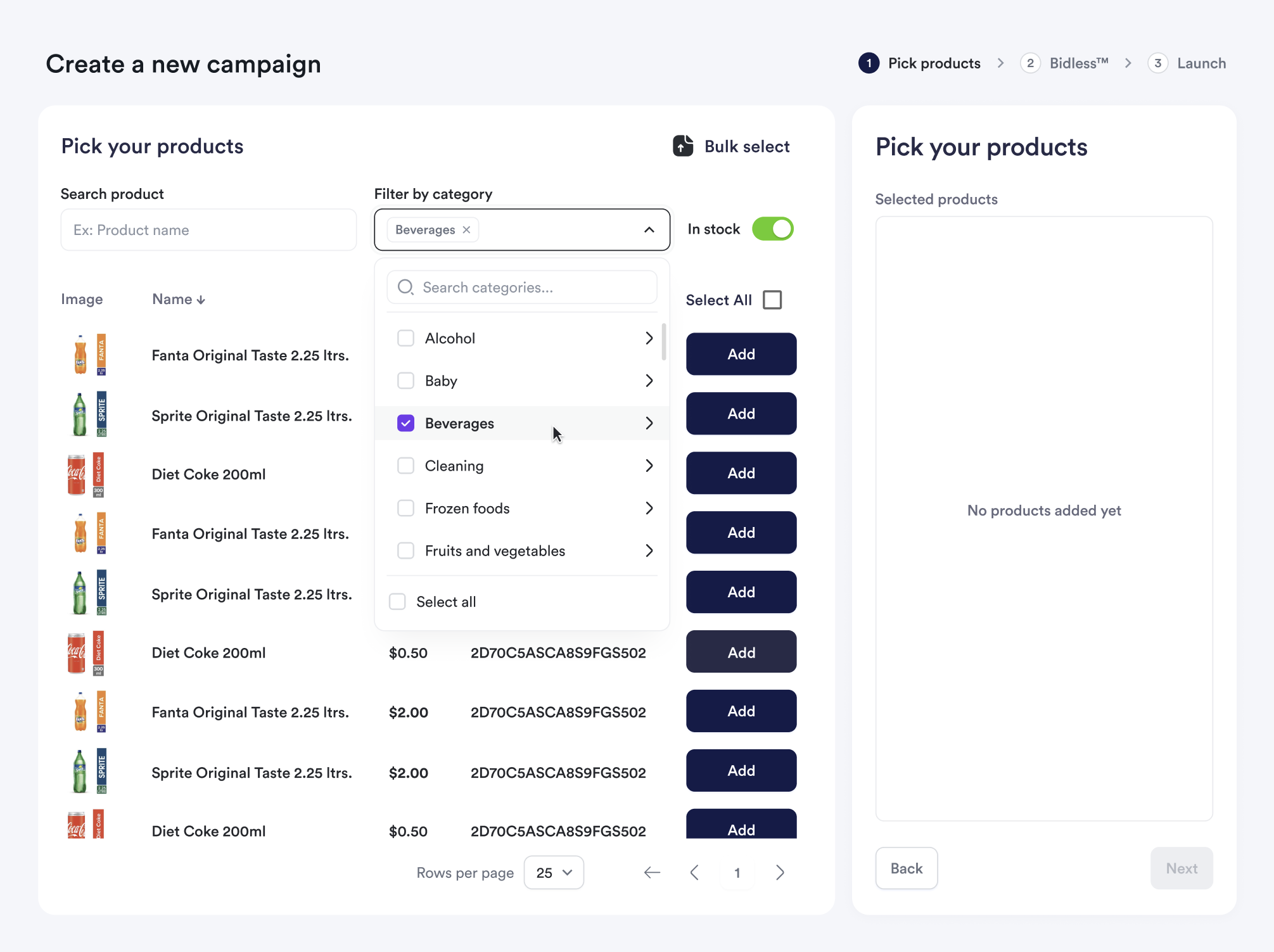
Task: Click the Next button
Action: 1182,868
